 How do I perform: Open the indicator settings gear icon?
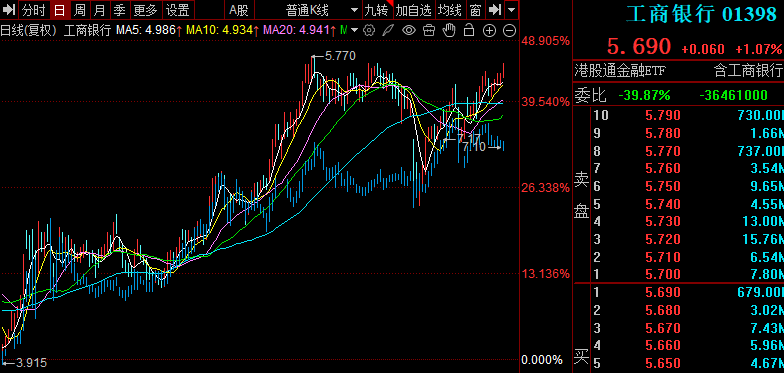pos(369,30)
